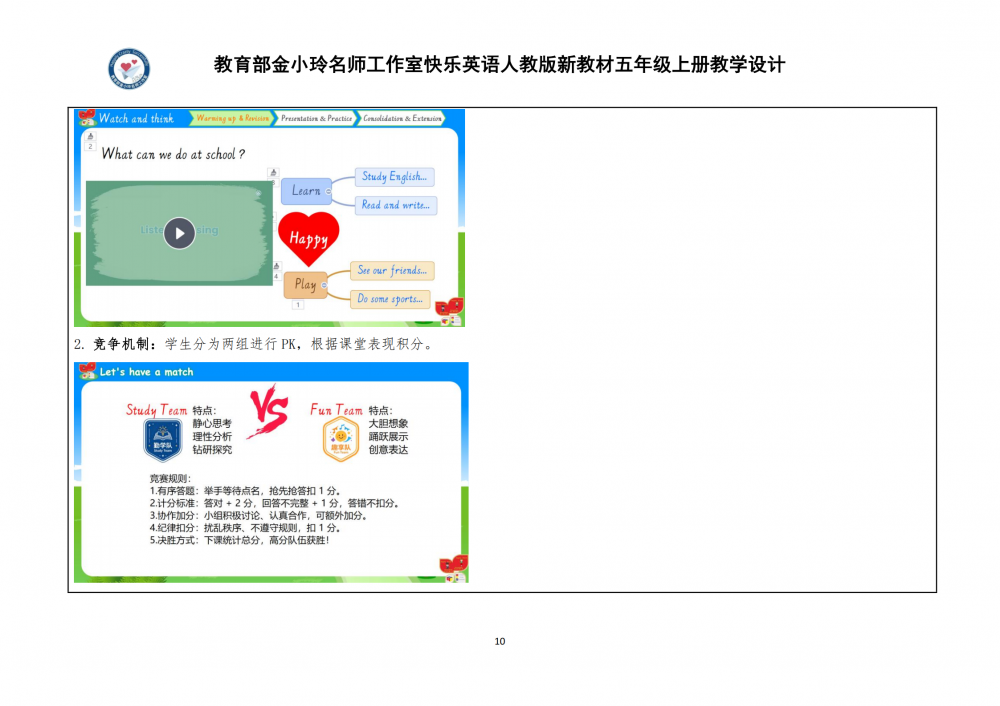The image size is (1000, 706).
Task: Click the Fun Team heading
Action: click(x=336, y=410)
